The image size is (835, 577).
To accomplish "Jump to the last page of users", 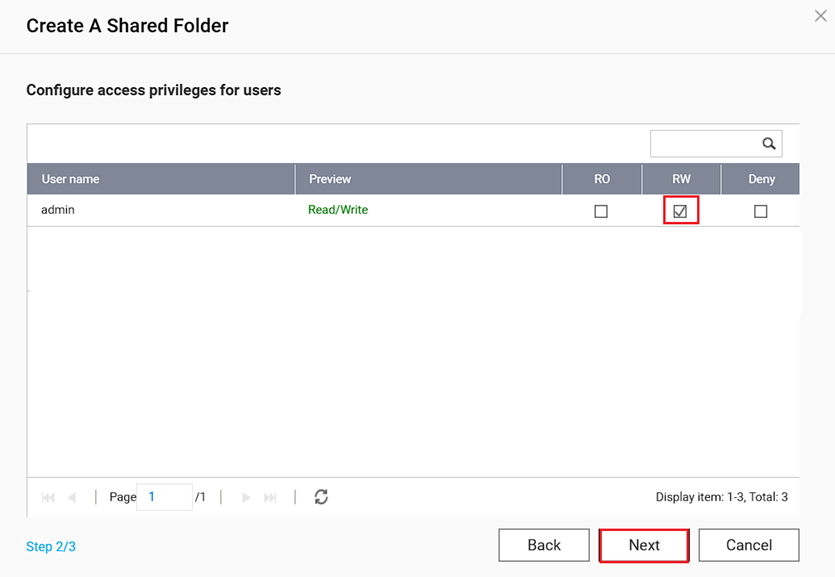I will 270,497.
